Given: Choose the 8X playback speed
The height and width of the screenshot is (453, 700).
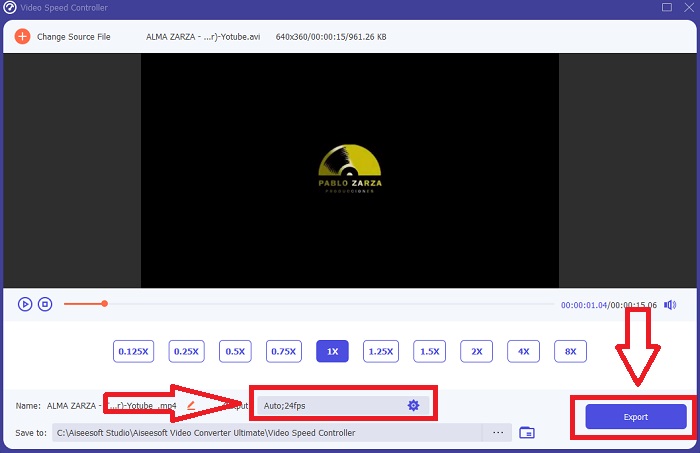Looking at the screenshot, I should [x=570, y=351].
